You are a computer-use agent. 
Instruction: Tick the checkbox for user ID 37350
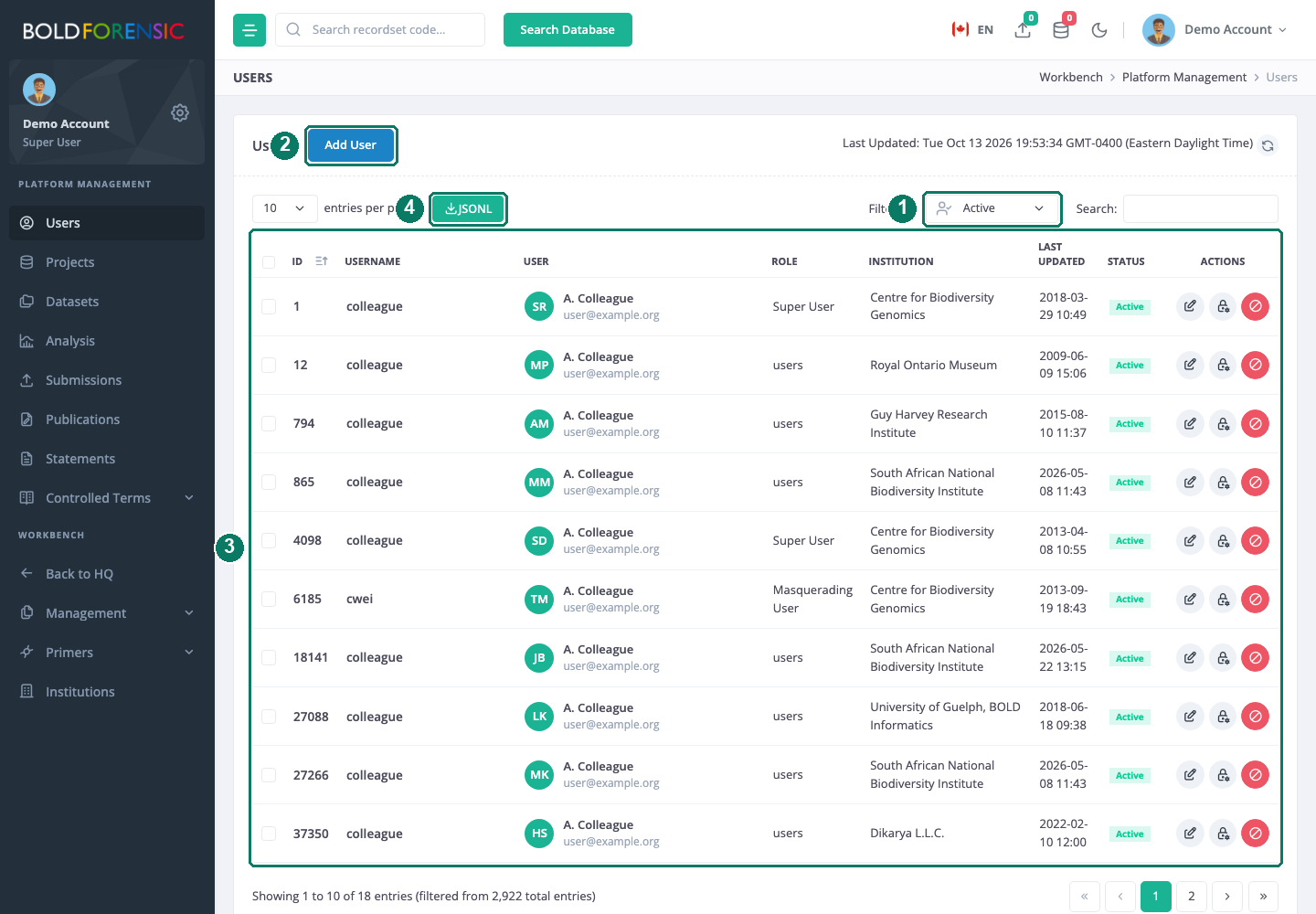(x=269, y=834)
